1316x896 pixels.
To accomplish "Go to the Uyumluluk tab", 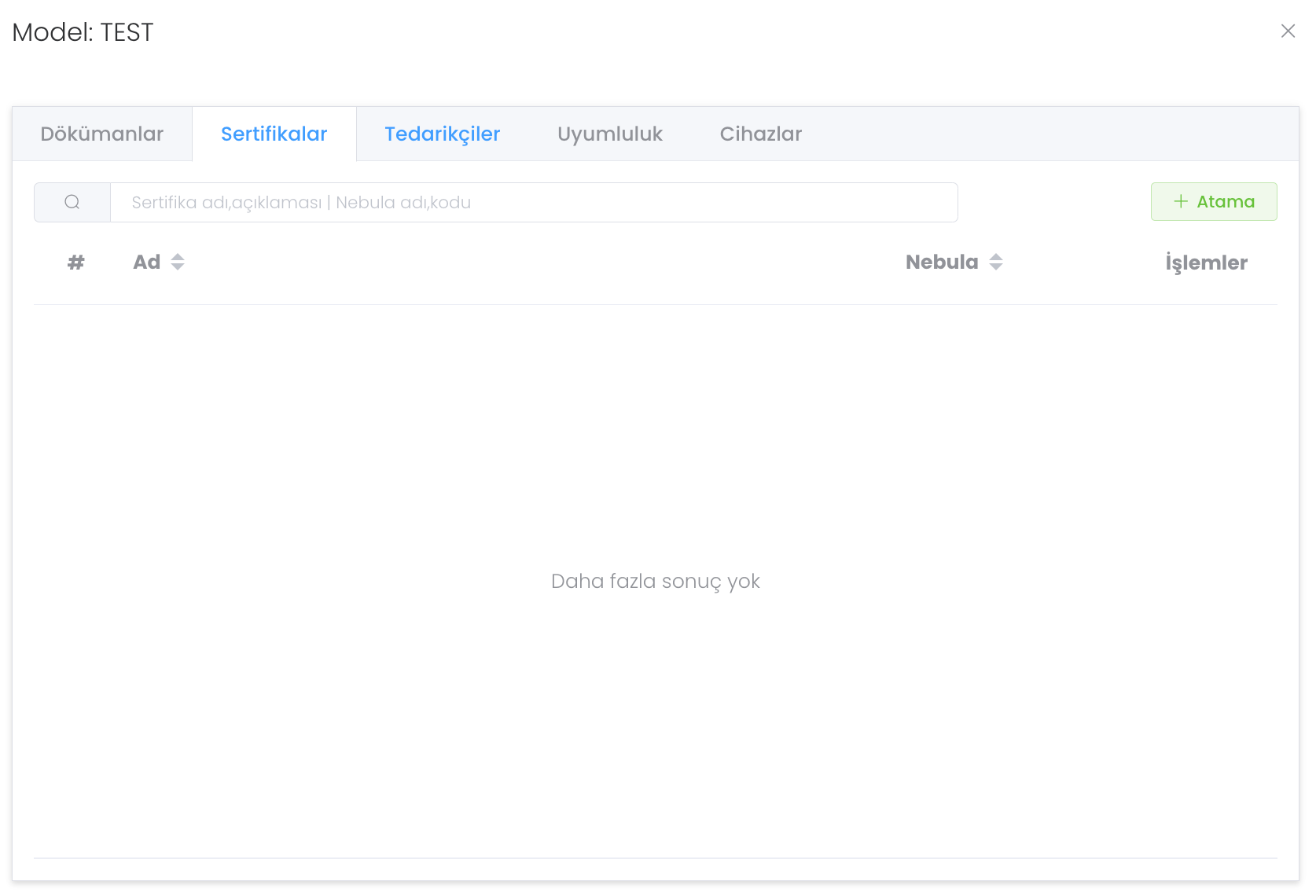I will point(609,134).
